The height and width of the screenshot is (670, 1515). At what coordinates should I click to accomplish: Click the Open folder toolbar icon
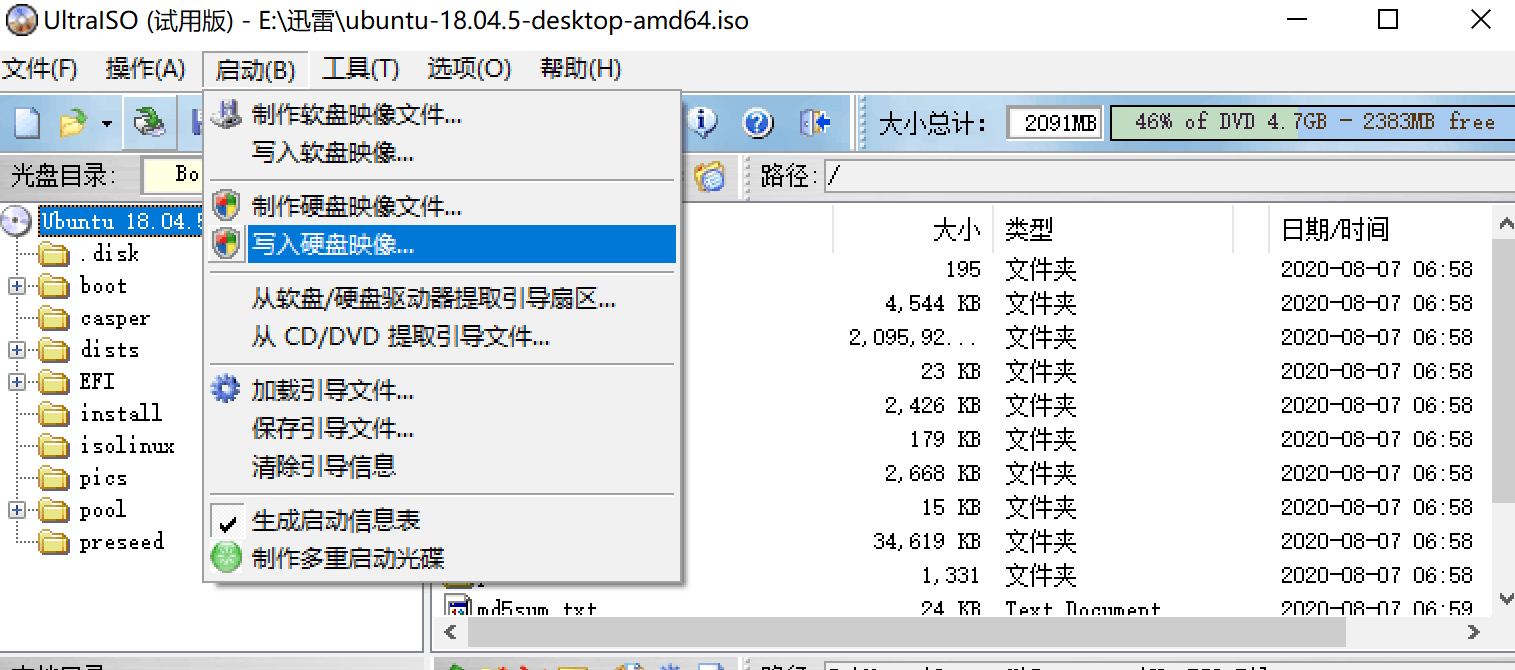72,123
